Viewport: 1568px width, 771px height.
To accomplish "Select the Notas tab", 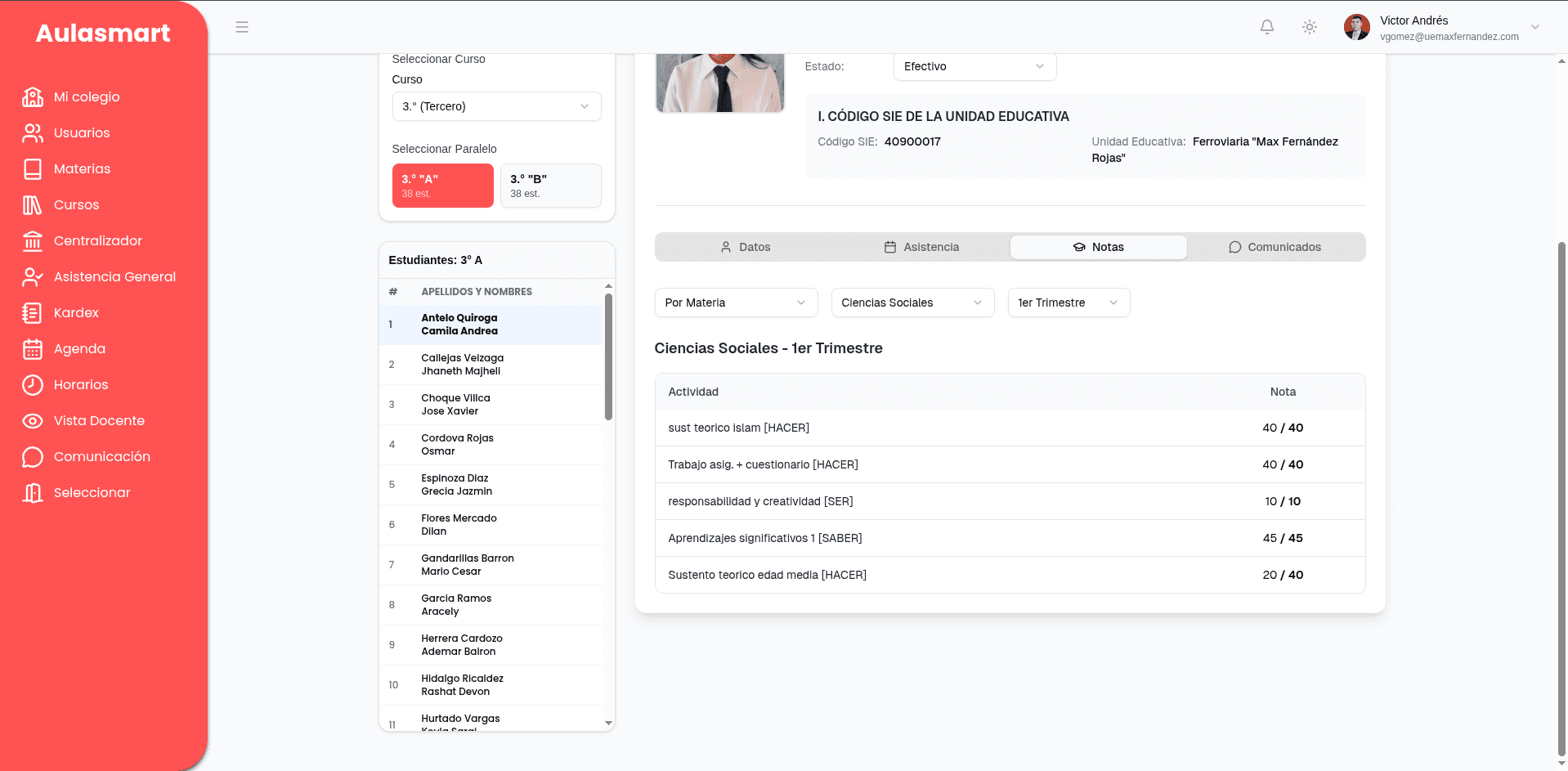I will tap(1098, 247).
